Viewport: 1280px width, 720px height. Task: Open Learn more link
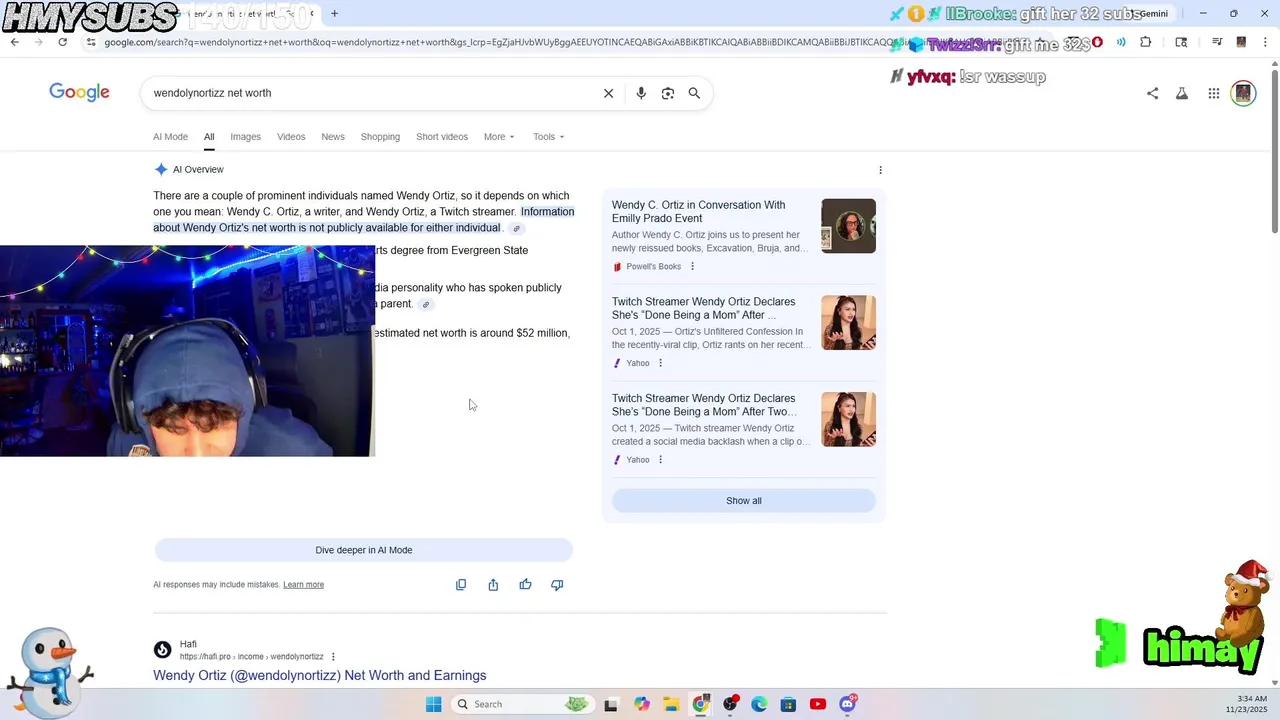[x=303, y=585]
